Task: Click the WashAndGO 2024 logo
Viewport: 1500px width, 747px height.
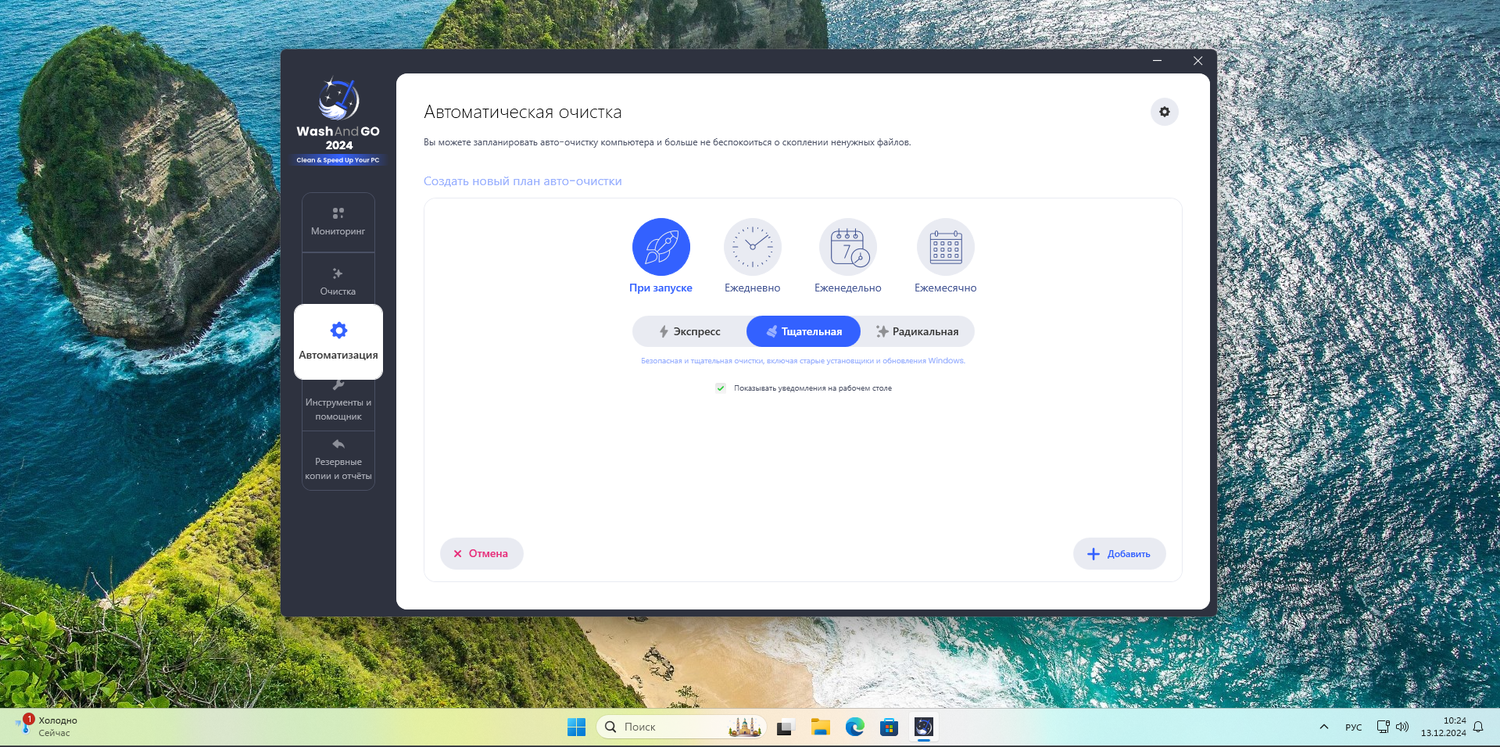Action: tap(338, 121)
